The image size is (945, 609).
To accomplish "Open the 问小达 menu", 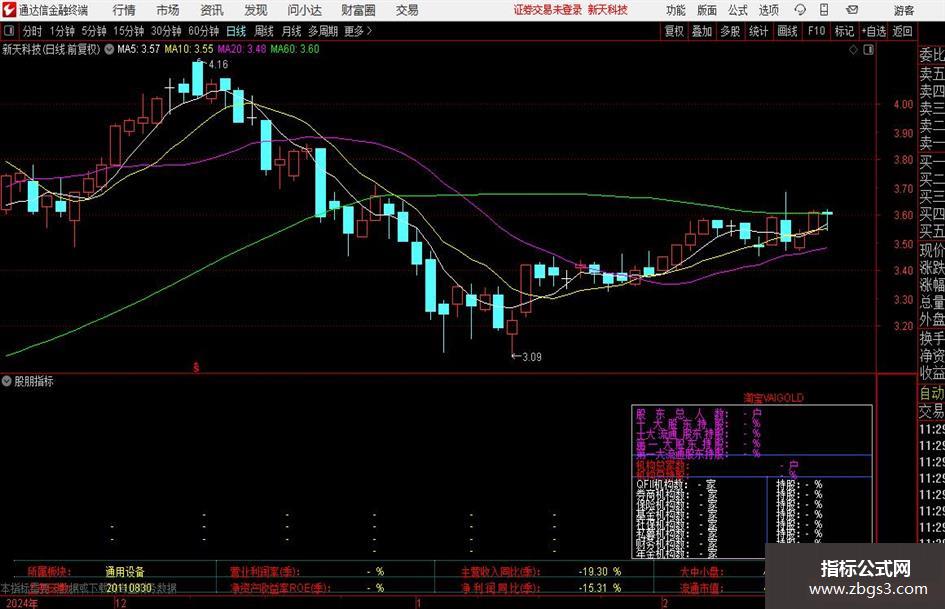I will point(304,10).
